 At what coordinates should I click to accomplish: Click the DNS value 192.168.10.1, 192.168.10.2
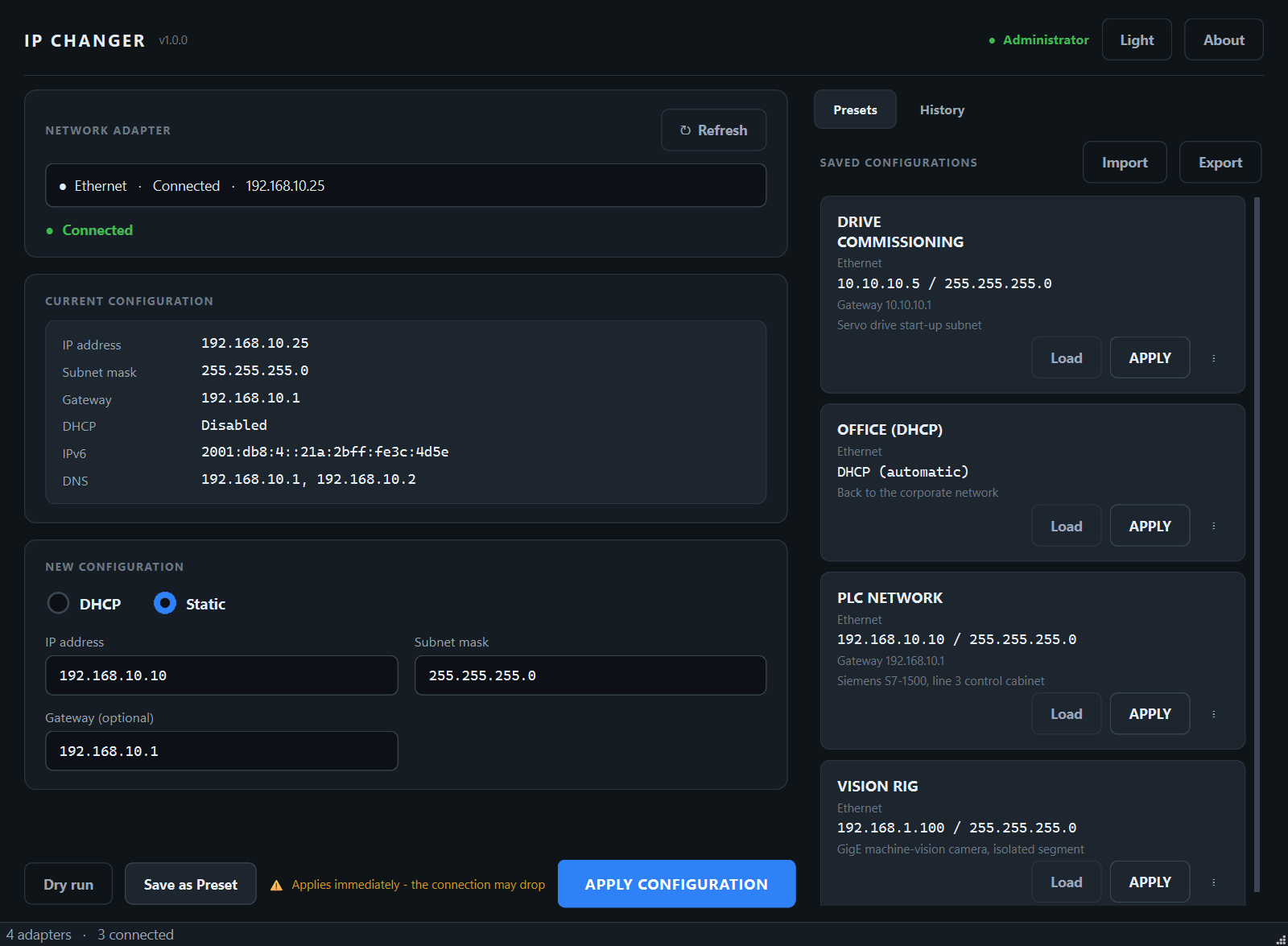point(308,479)
